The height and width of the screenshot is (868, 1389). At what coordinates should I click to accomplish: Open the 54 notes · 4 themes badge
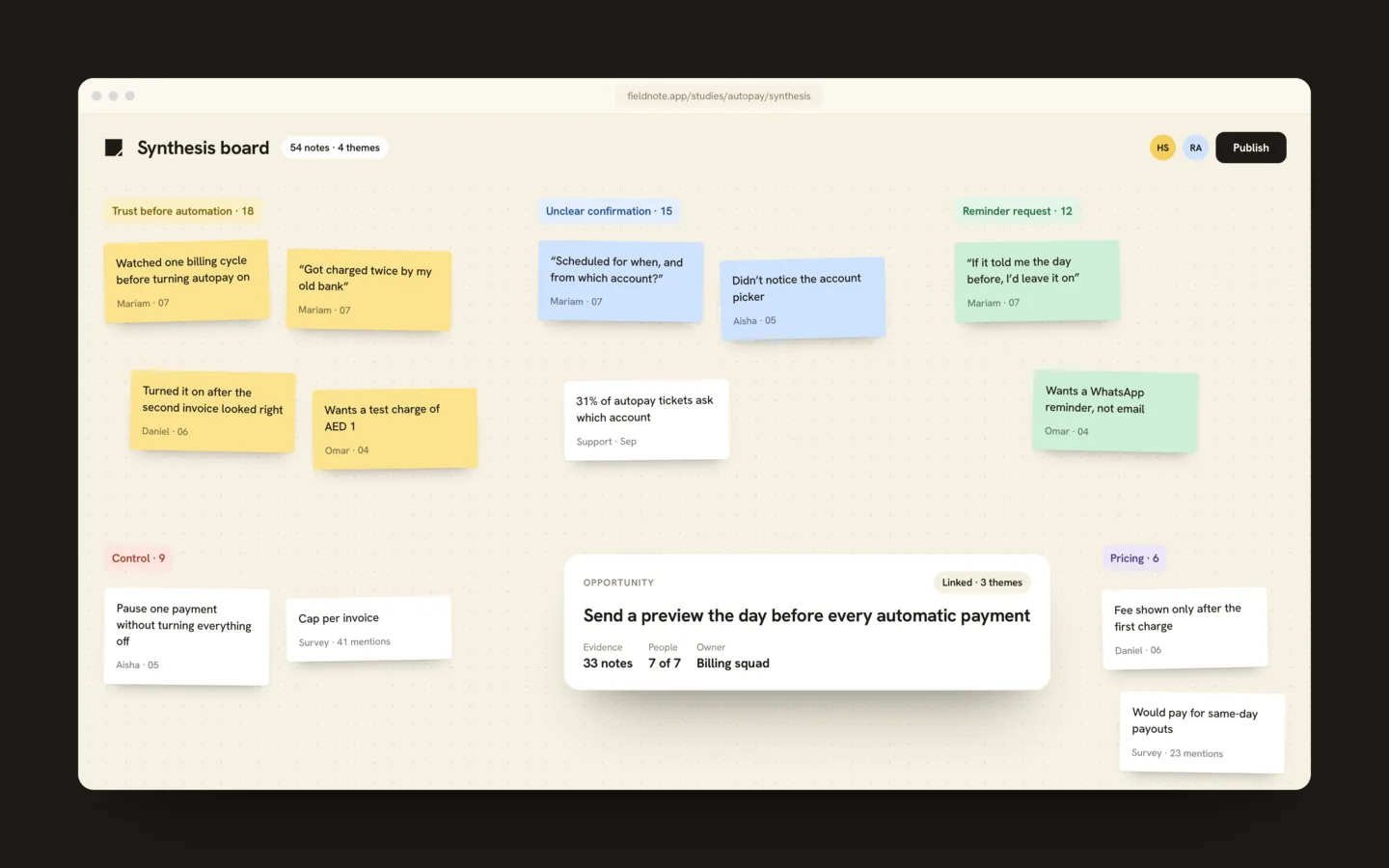(335, 148)
